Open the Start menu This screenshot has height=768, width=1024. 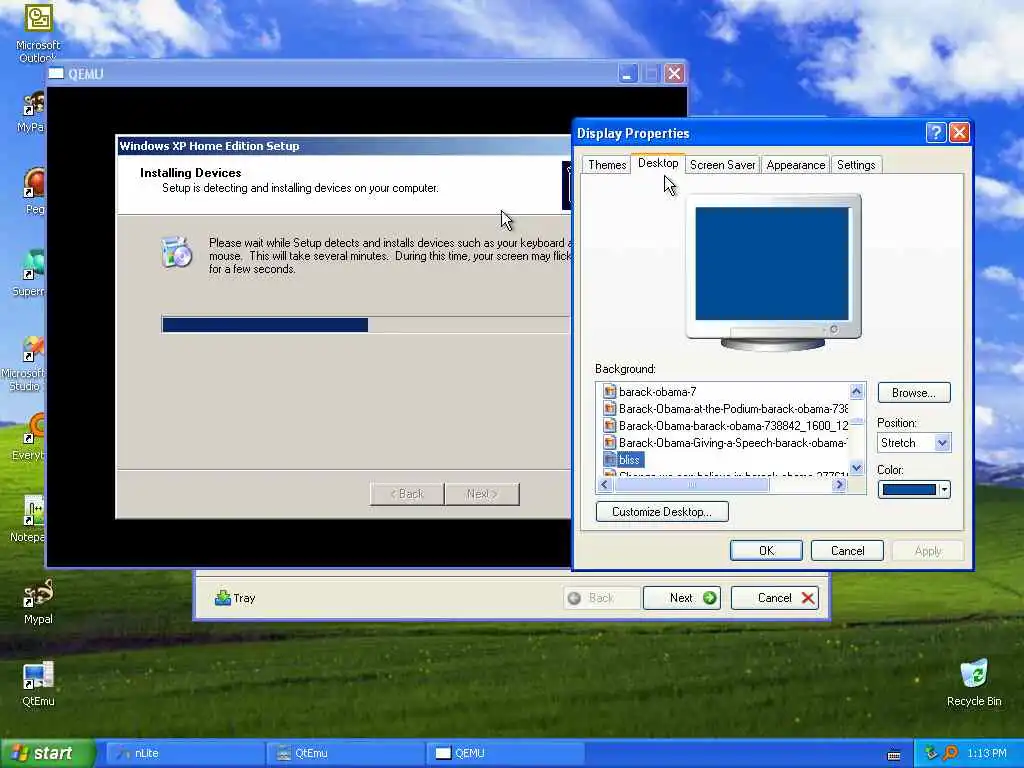47,753
